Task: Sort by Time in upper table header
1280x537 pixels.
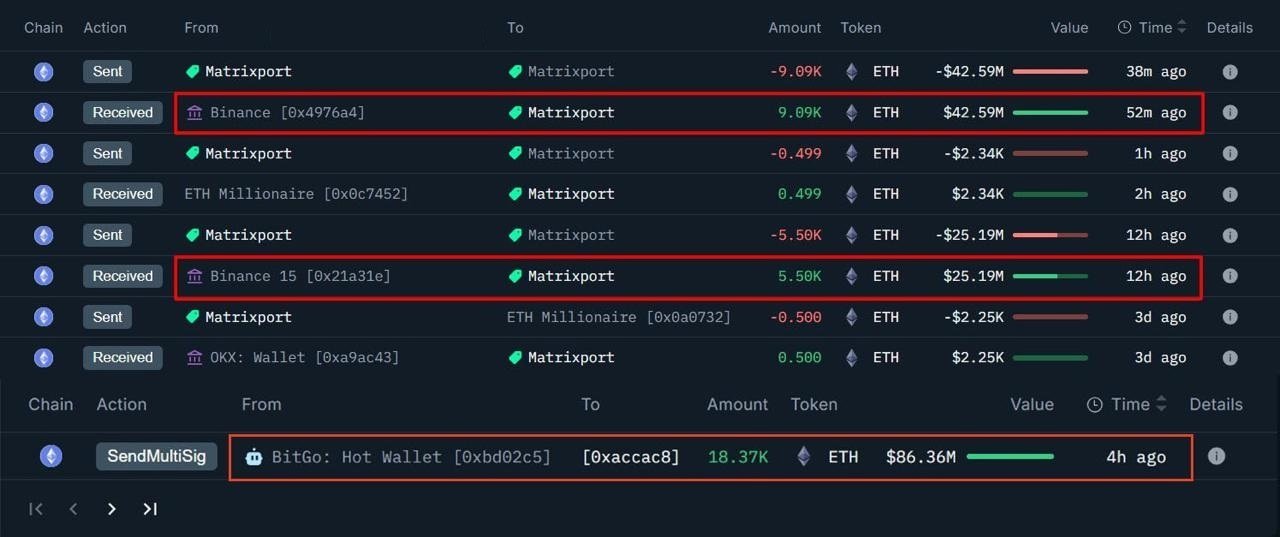Action: (1154, 28)
